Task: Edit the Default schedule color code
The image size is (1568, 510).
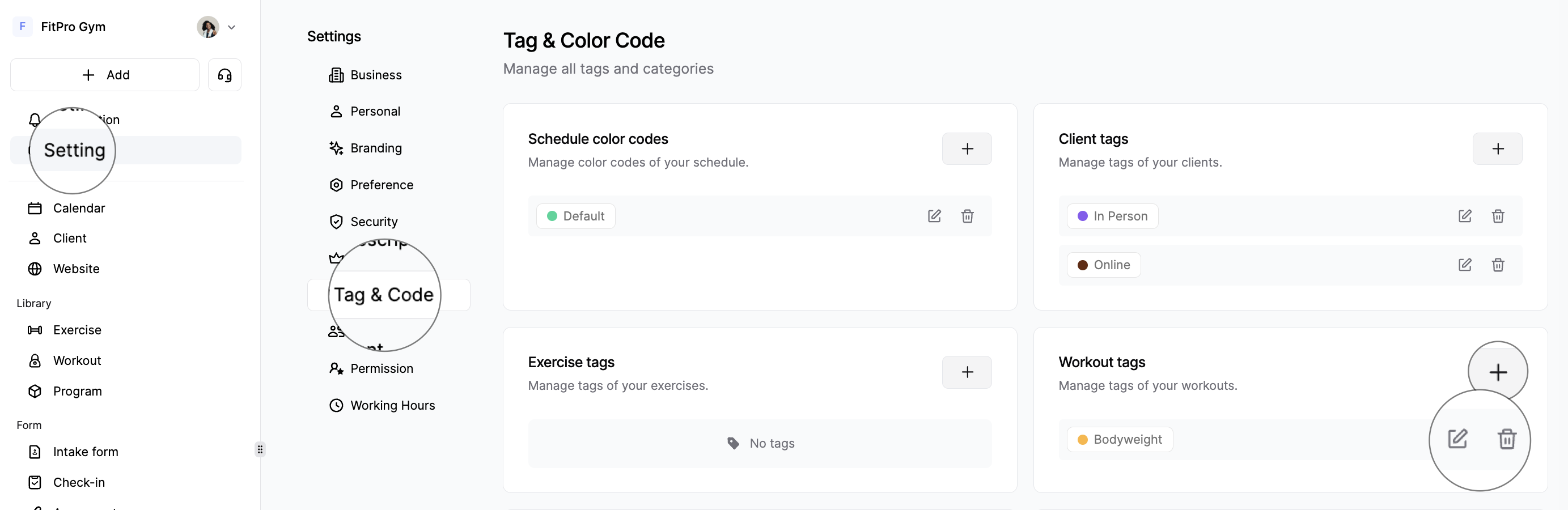Action: (x=935, y=216)
